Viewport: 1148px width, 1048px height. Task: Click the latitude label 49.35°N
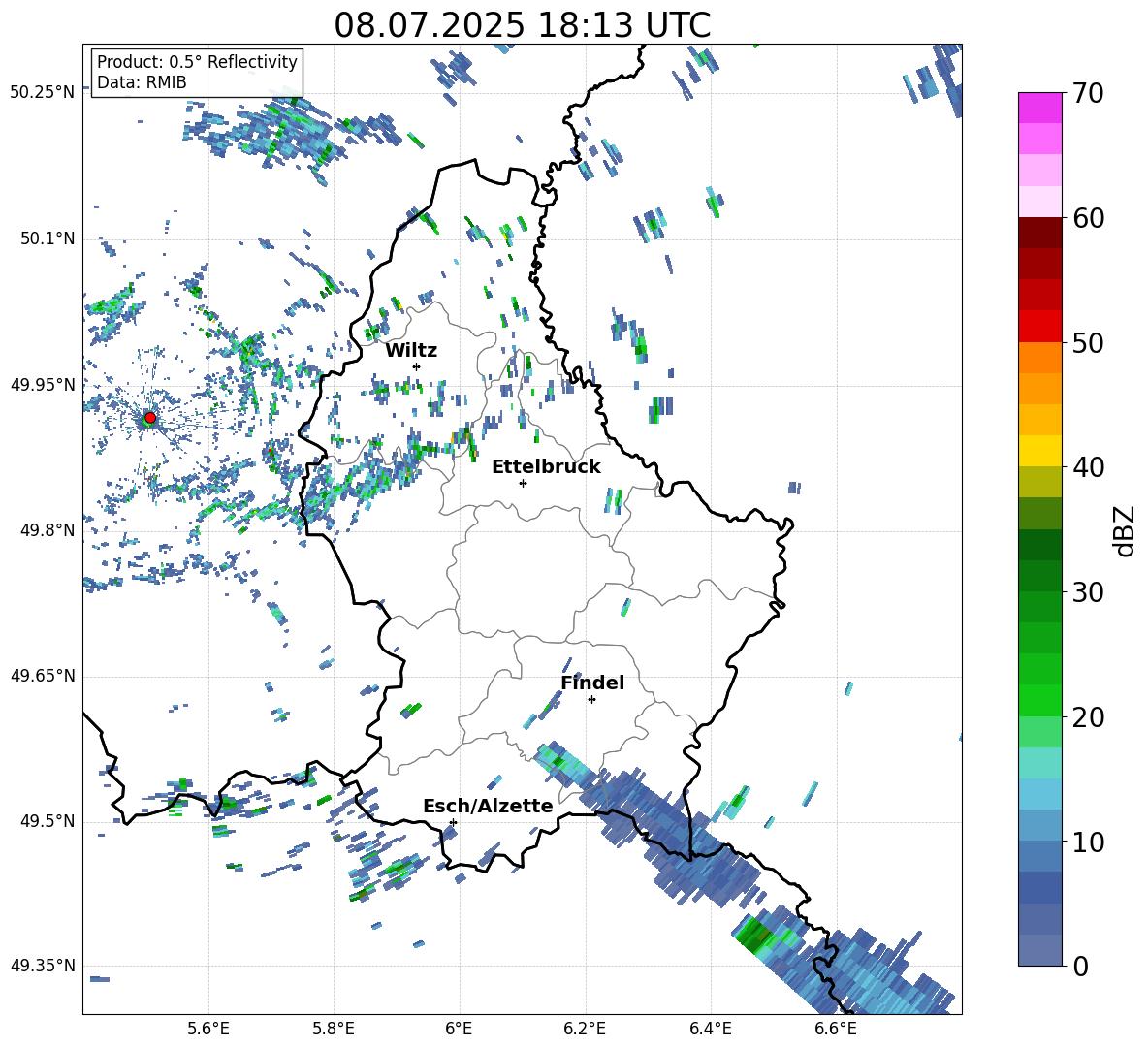(43, 966)
